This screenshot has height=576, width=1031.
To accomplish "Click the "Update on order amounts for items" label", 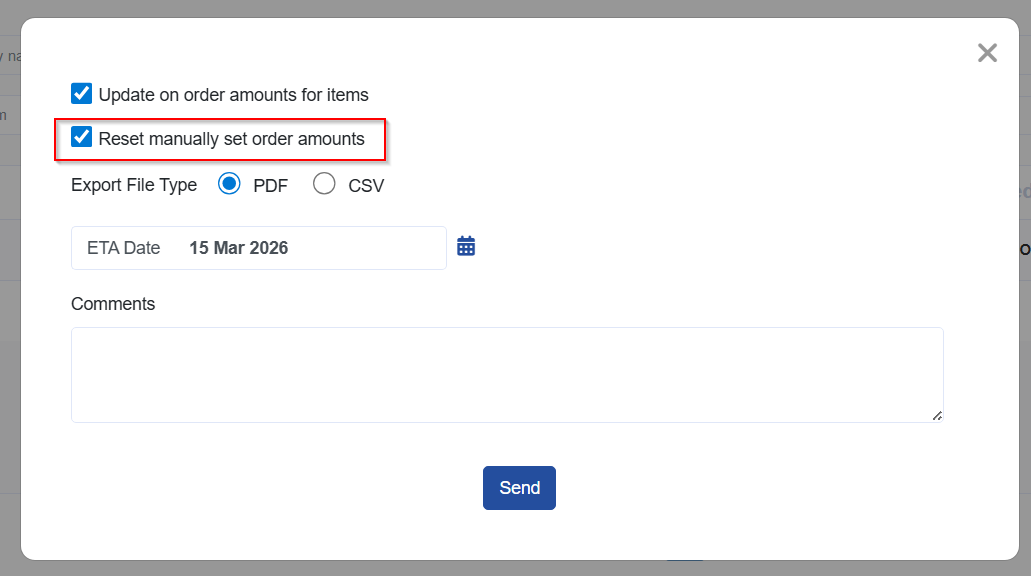I will (233, 95).
